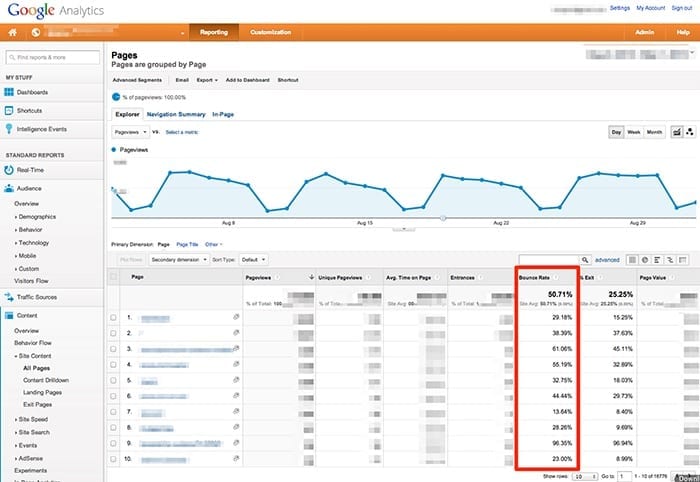Check the row 3 checkbox

tap(113, 349)
